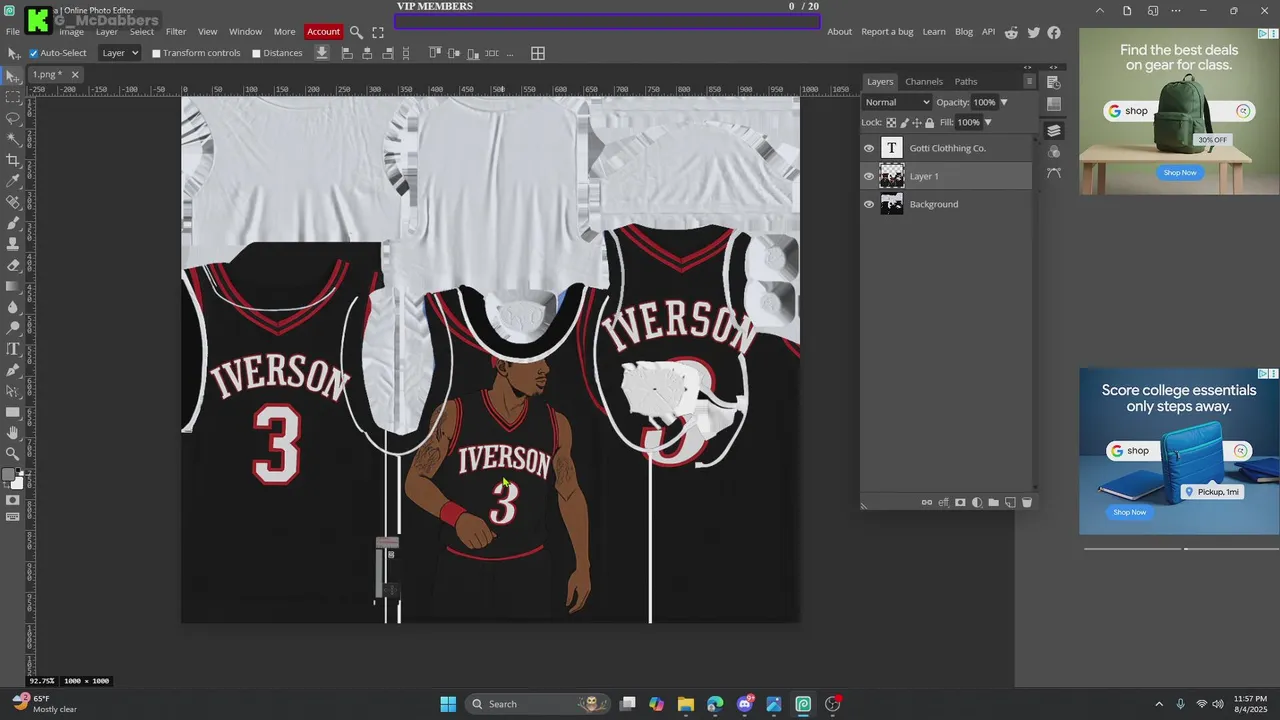This screenshot has height=720, width=1280.
Task: Switch to the Paths tab
Action: pyautogui.click(x=966, y=82)
